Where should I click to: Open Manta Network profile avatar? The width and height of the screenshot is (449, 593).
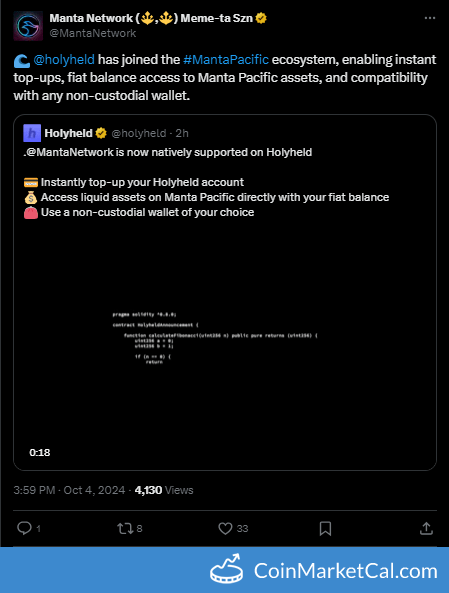(28, 26)
